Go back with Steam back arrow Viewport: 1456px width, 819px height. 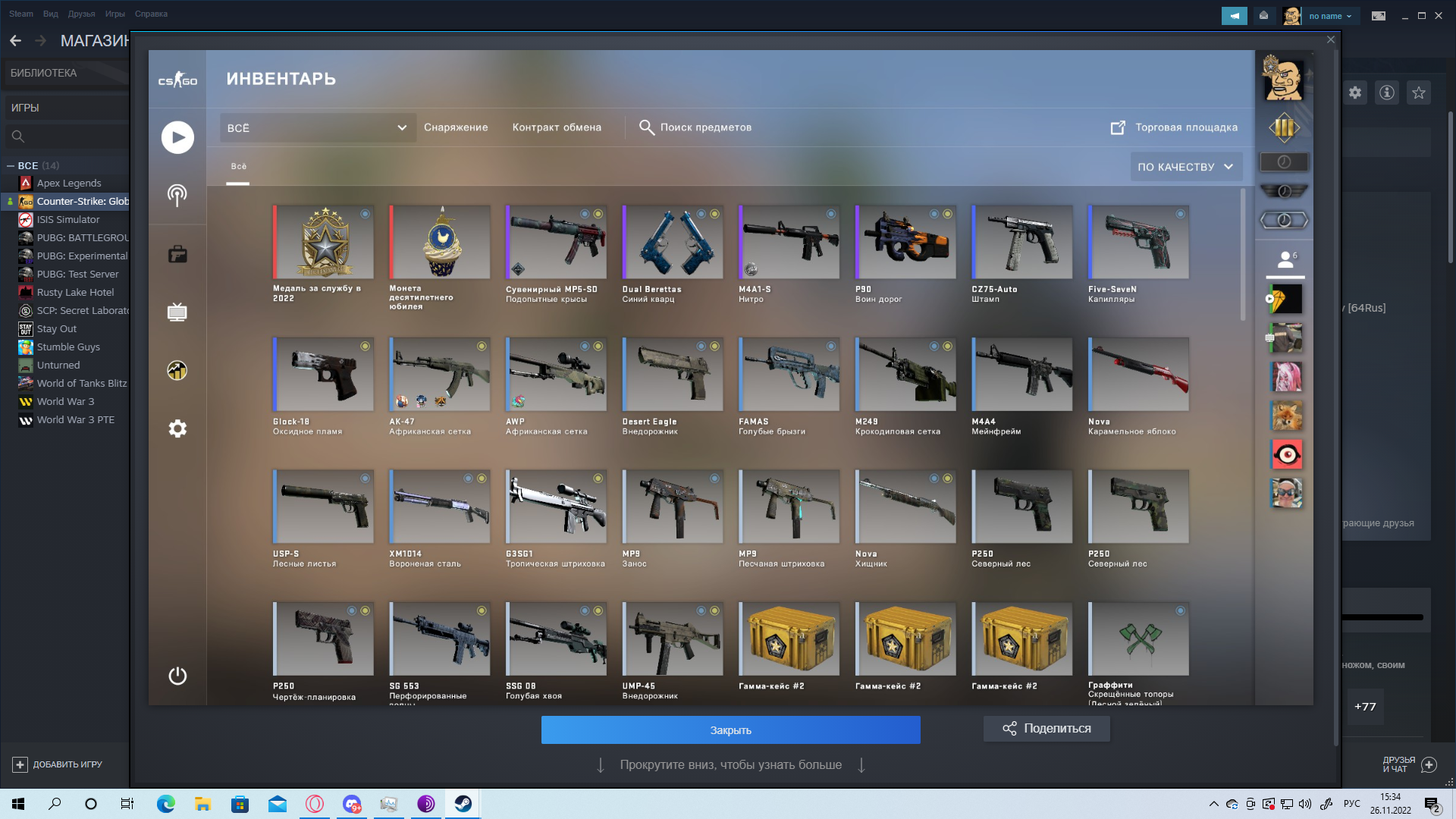pos(15,40)
